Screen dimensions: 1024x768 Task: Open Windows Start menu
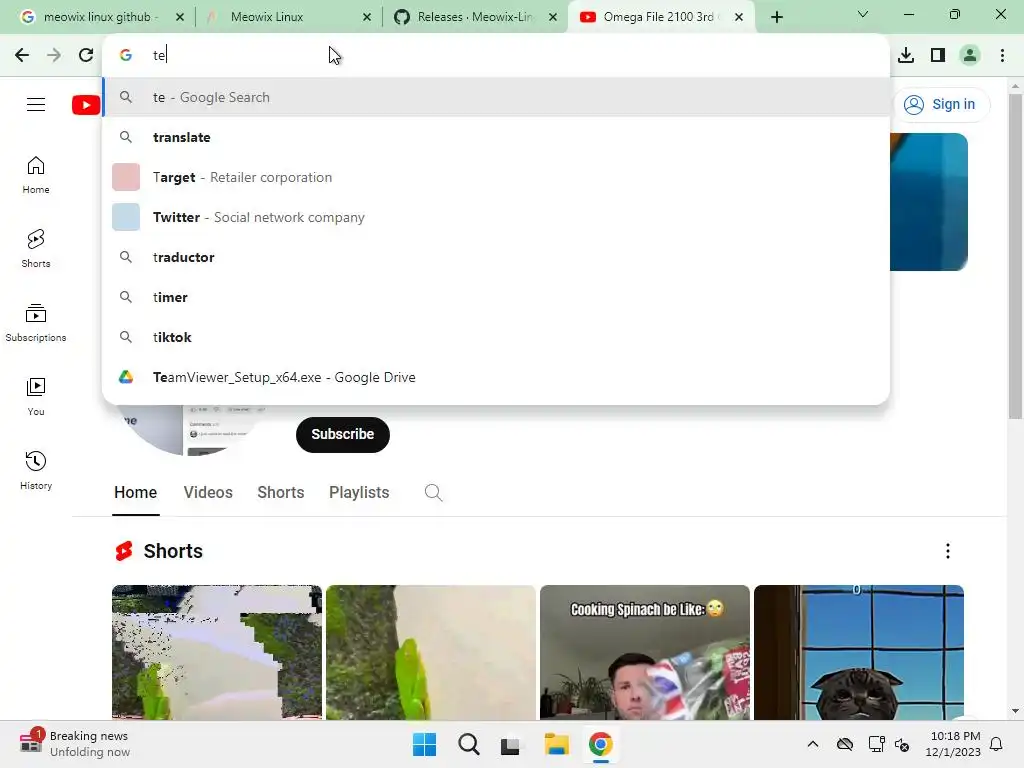424,744
